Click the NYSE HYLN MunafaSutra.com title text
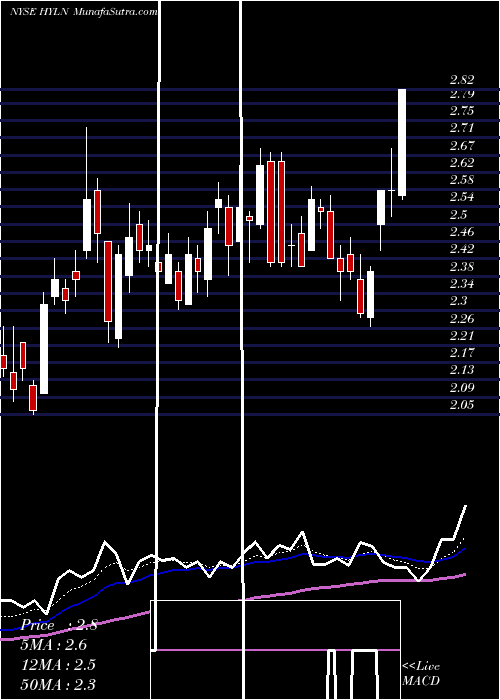Image resolution: width=500 pixels, height=700 pixels. [x=84, y=12]
